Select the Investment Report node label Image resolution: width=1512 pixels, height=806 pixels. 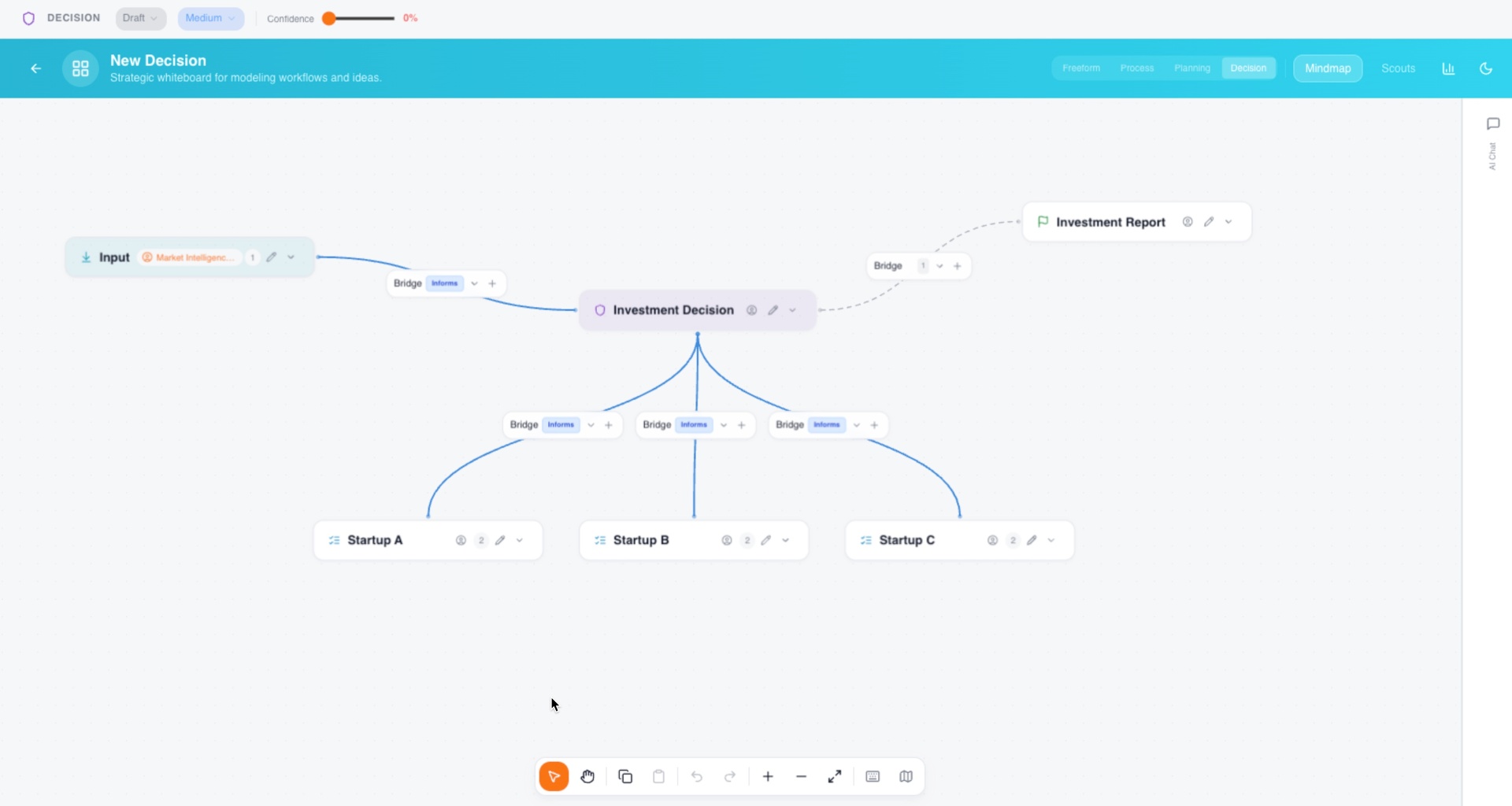(x=1110, y=222)
